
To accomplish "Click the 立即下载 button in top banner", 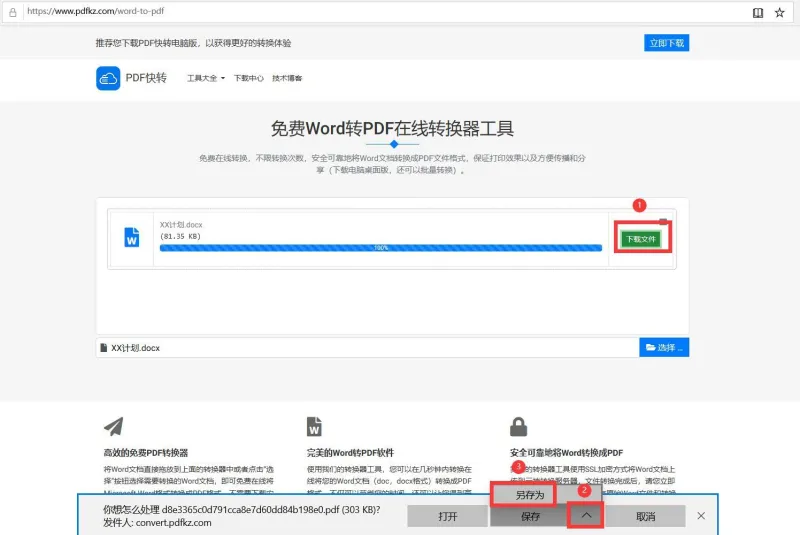I will (666, 43).
